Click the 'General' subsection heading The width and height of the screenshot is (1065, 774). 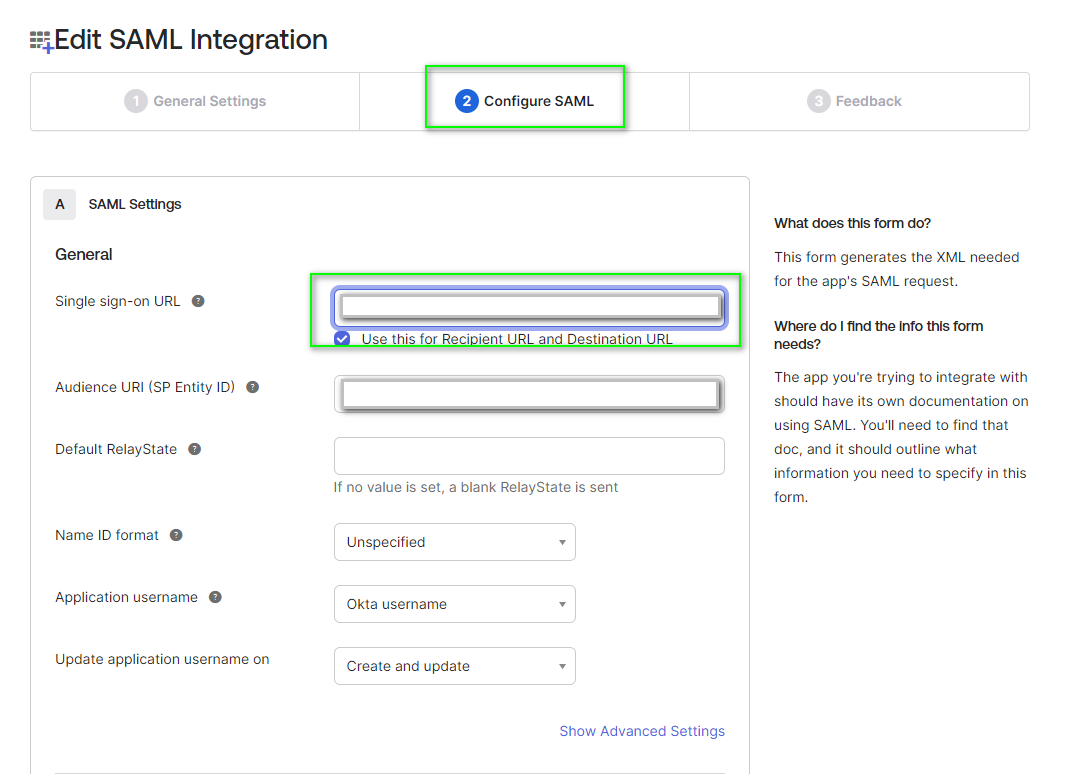click(84, 255)
